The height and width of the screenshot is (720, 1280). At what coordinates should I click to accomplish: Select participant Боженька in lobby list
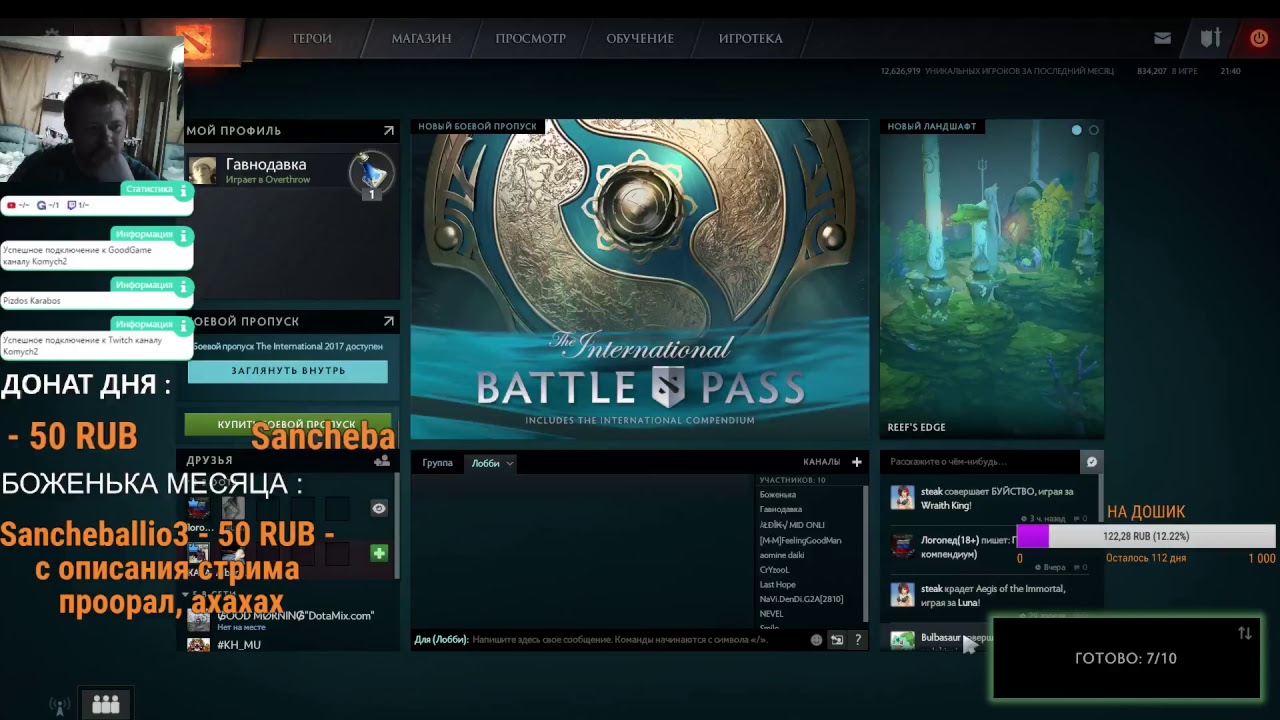[778, 495]
